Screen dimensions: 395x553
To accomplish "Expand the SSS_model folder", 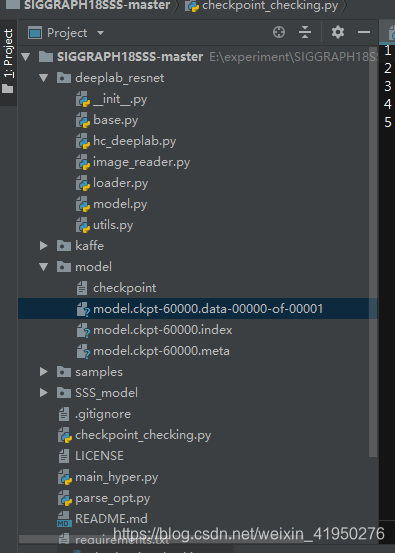I will coord(44,393).
